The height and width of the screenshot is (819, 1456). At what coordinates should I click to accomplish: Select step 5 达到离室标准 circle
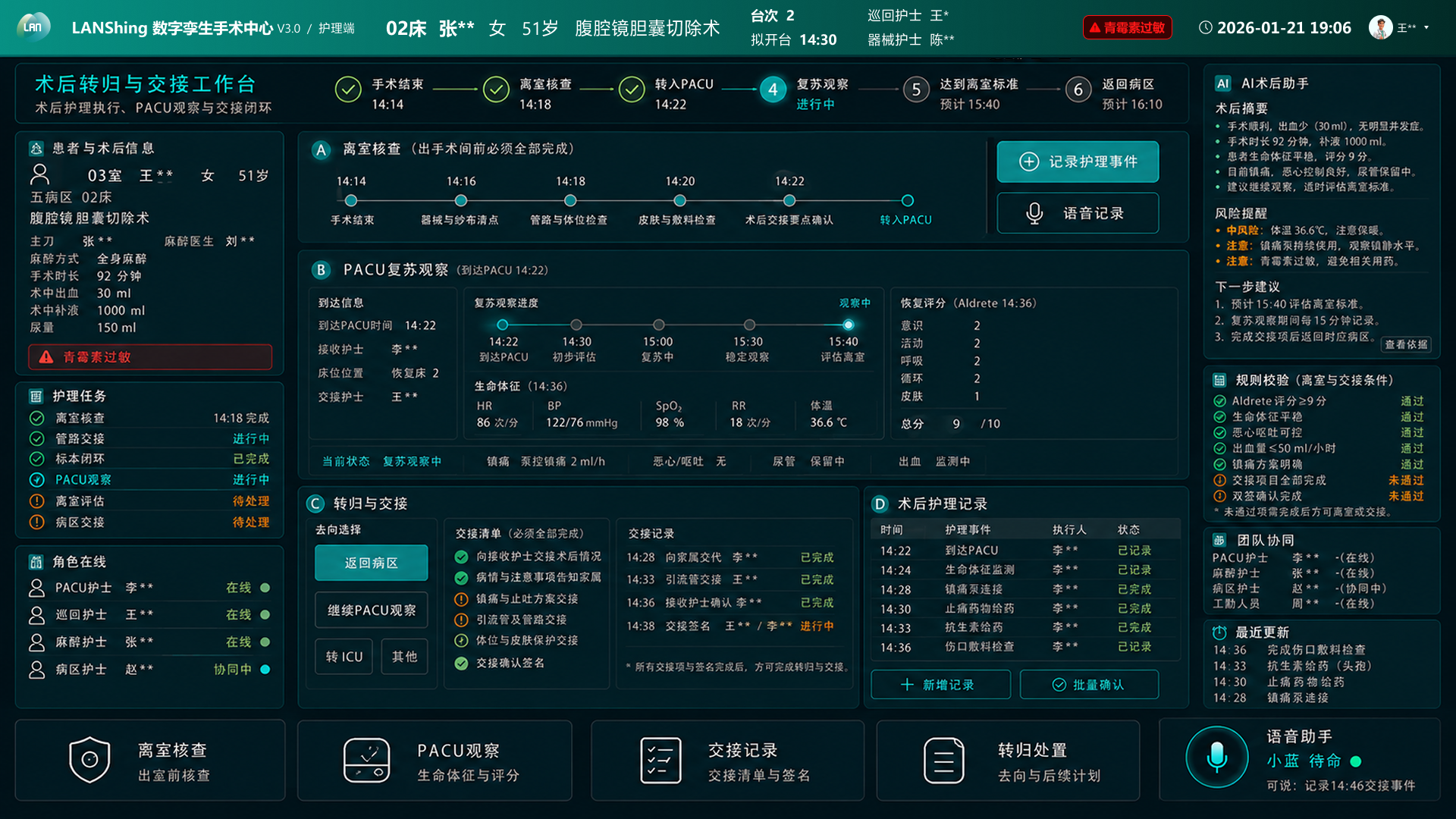coord(916,90)
